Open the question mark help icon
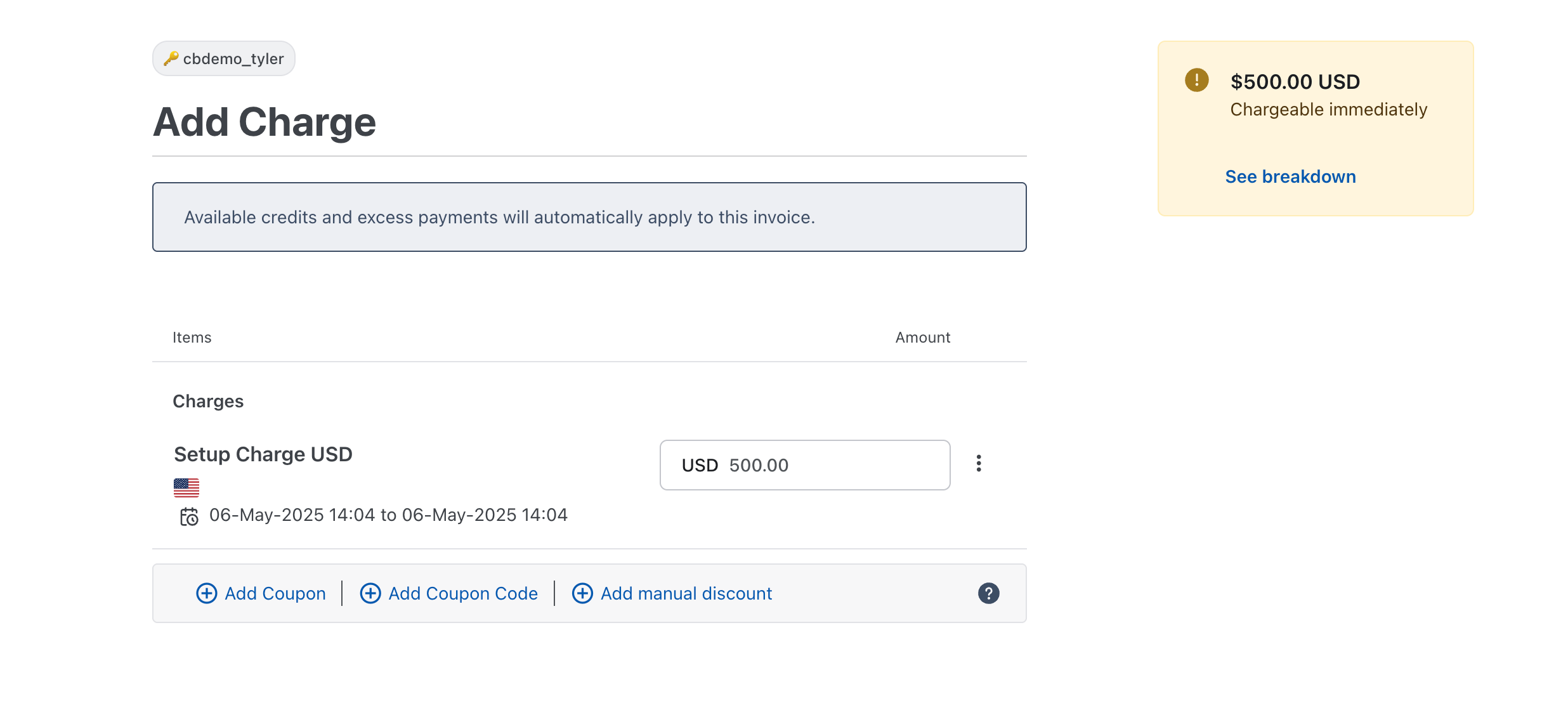Image resolution: width=1568 pixels, height=703 pixels. click(988, 593)
